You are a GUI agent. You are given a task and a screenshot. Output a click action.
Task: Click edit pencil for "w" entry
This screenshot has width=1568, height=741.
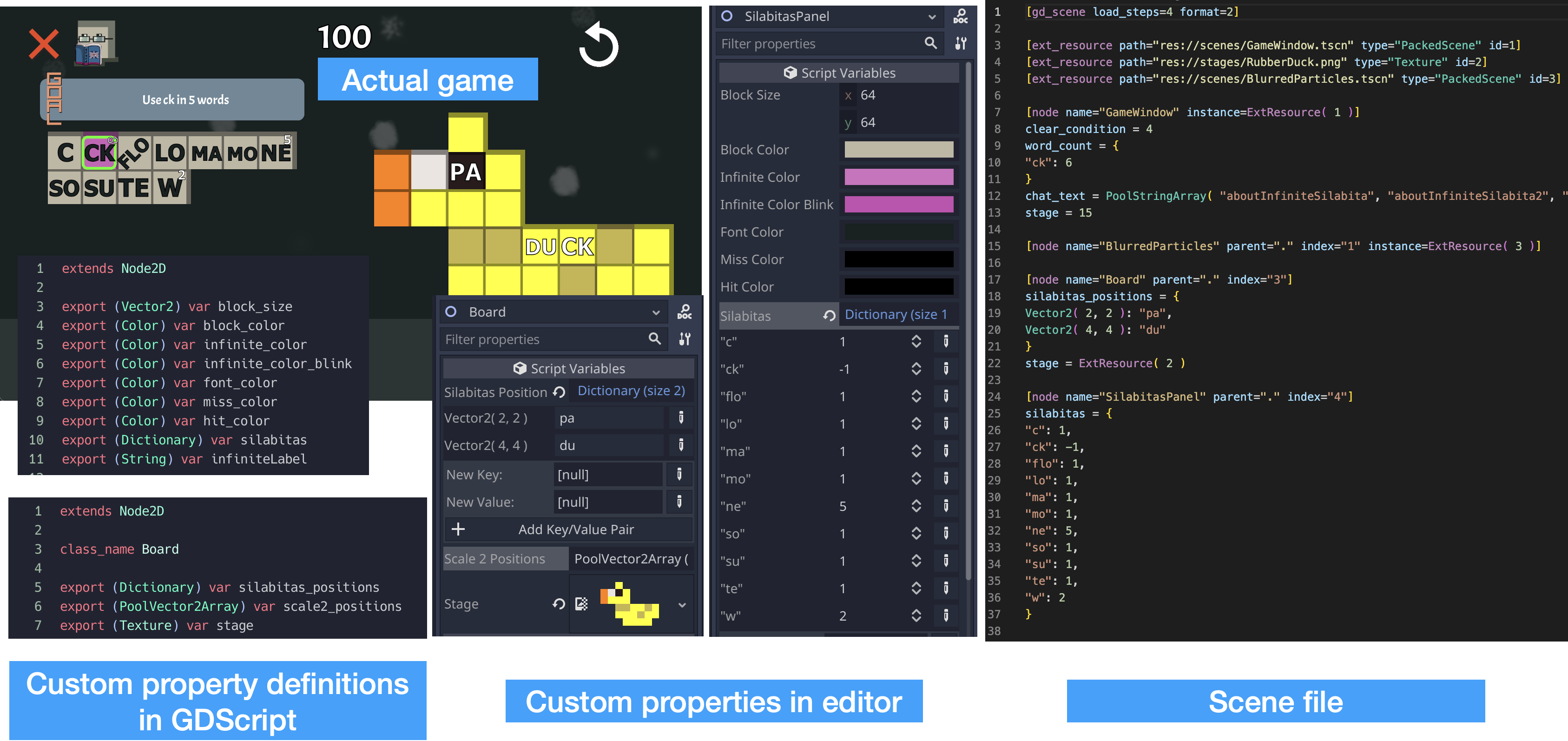tap(946, 615)
